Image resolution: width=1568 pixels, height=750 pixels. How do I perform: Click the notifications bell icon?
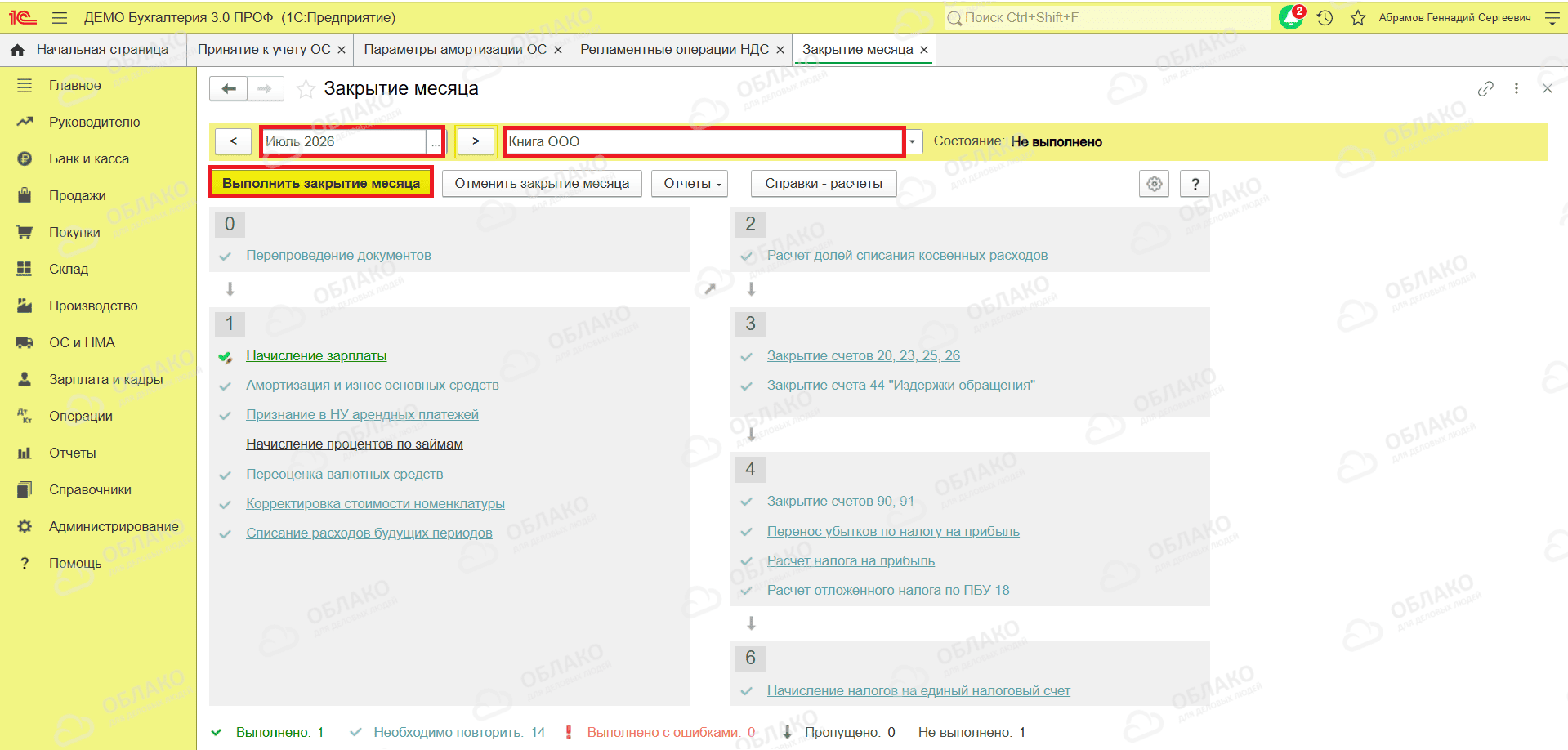[x=1291, y=17]
